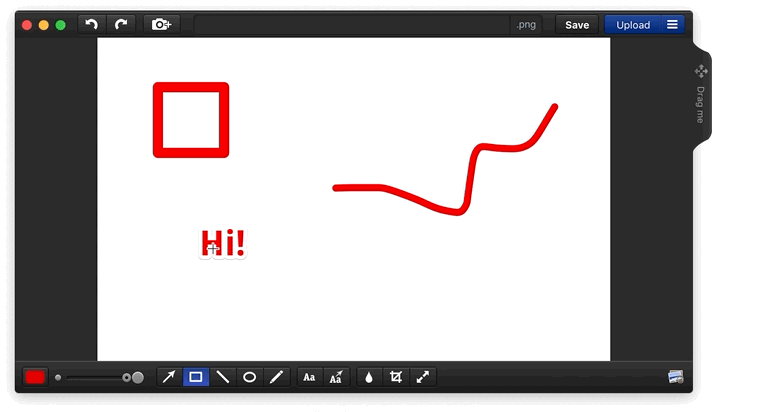Choose the large text size tool
This screenshot has height=412, width=763.
tap(336, 377)
